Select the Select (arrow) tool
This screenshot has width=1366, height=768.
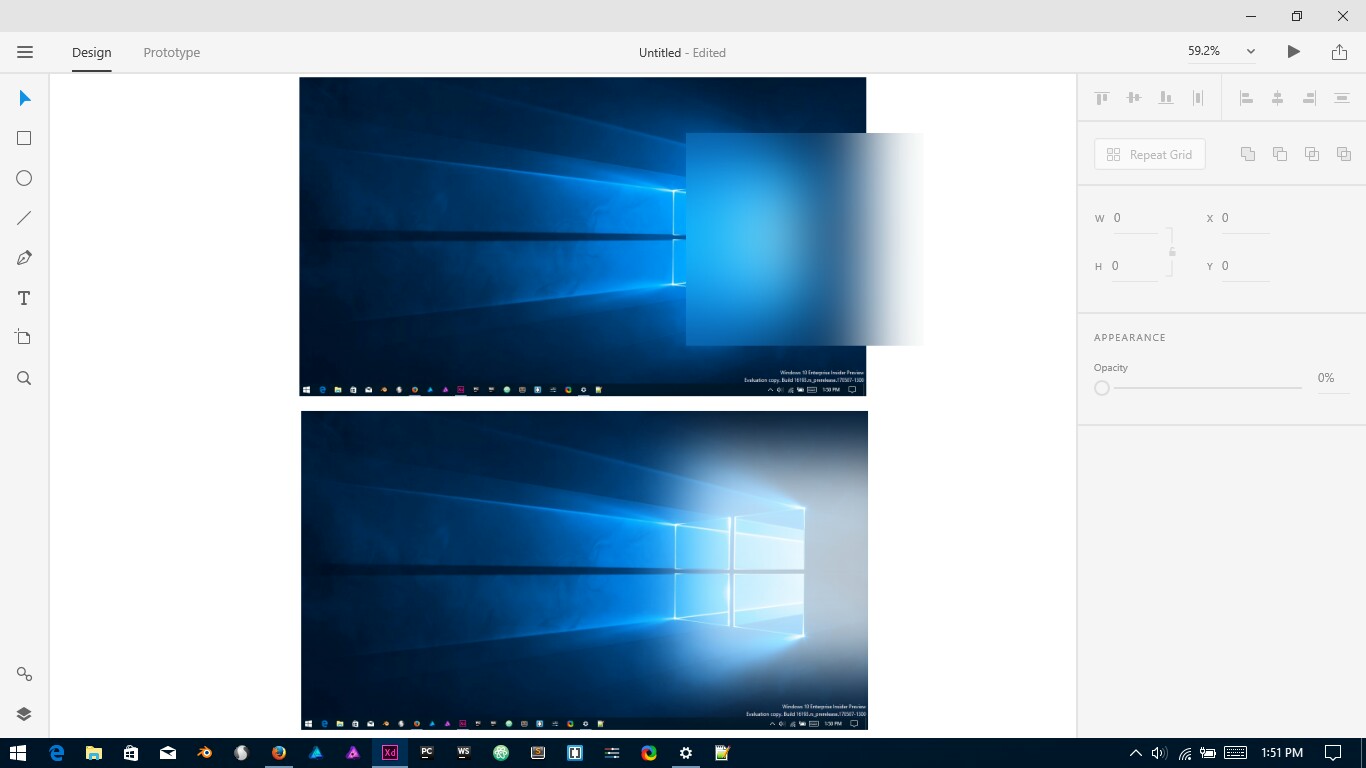tap(25, 98)
